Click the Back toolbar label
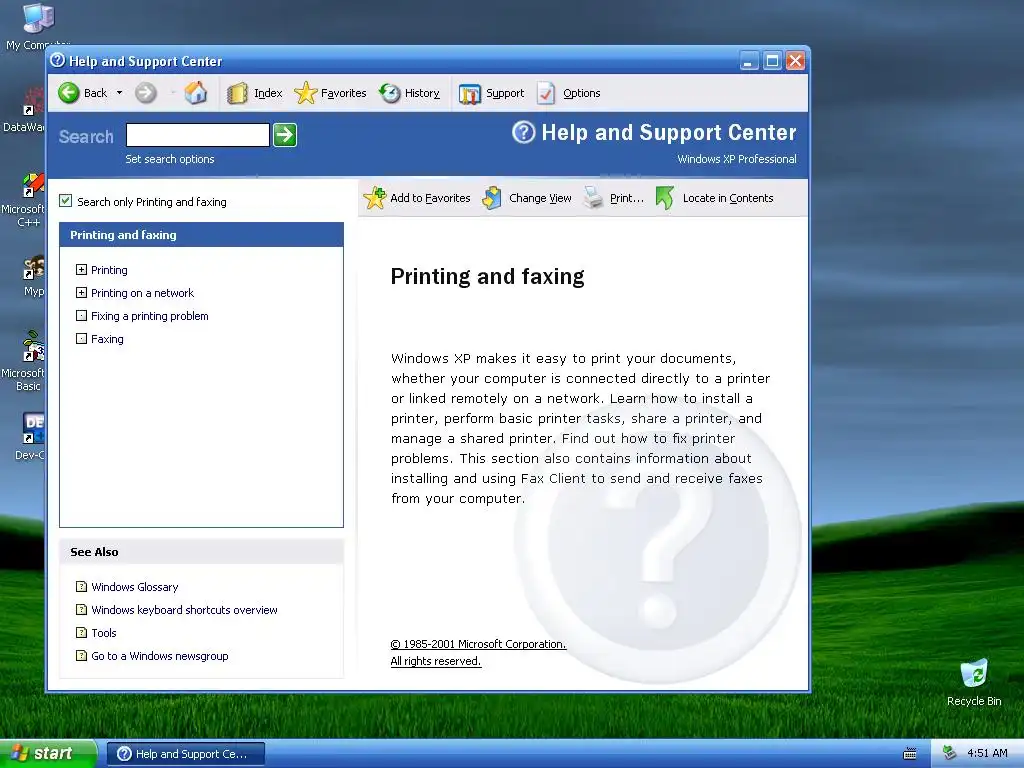This screenshot has height=768, width=1024. (x=95, y=93)
